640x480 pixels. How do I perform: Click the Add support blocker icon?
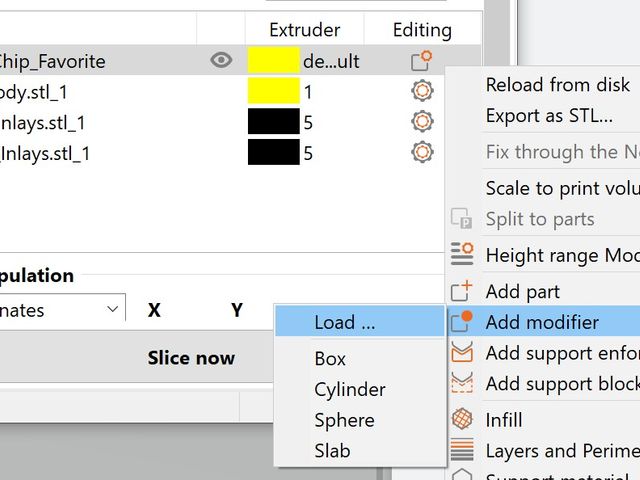[462, 384]
